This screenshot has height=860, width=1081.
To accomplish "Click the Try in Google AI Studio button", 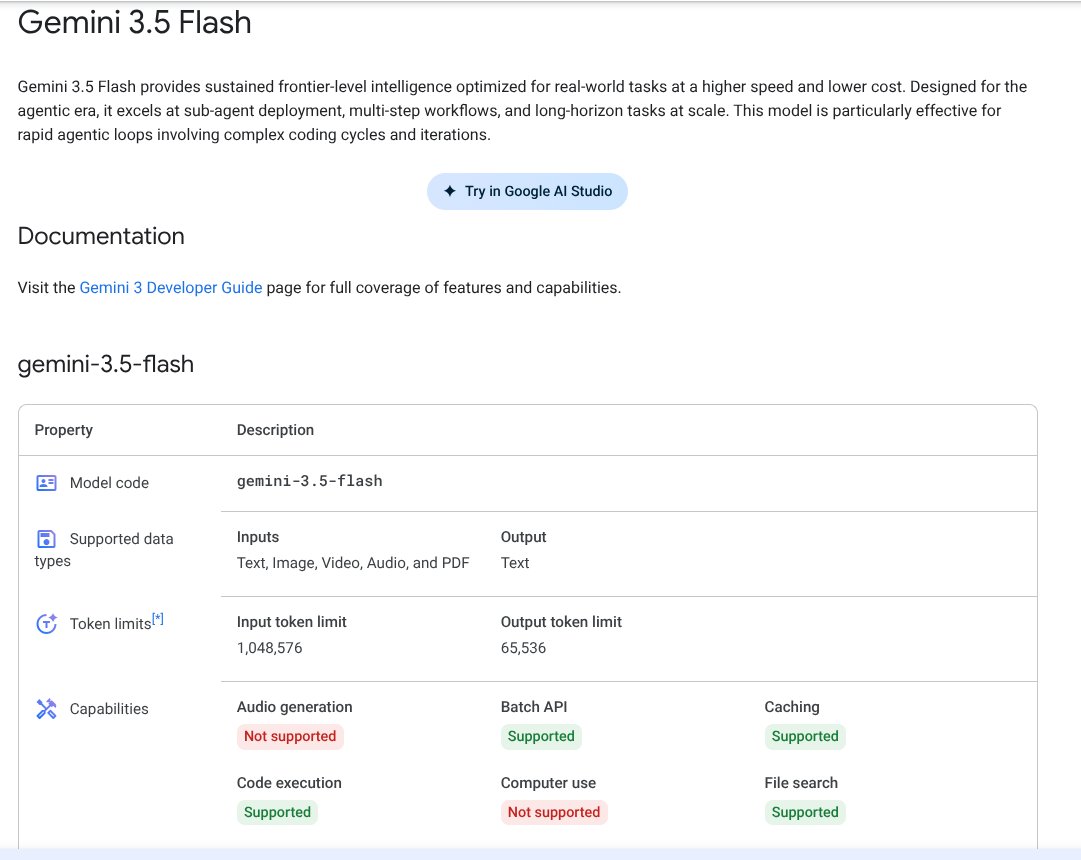I will (x=527, y=191).
